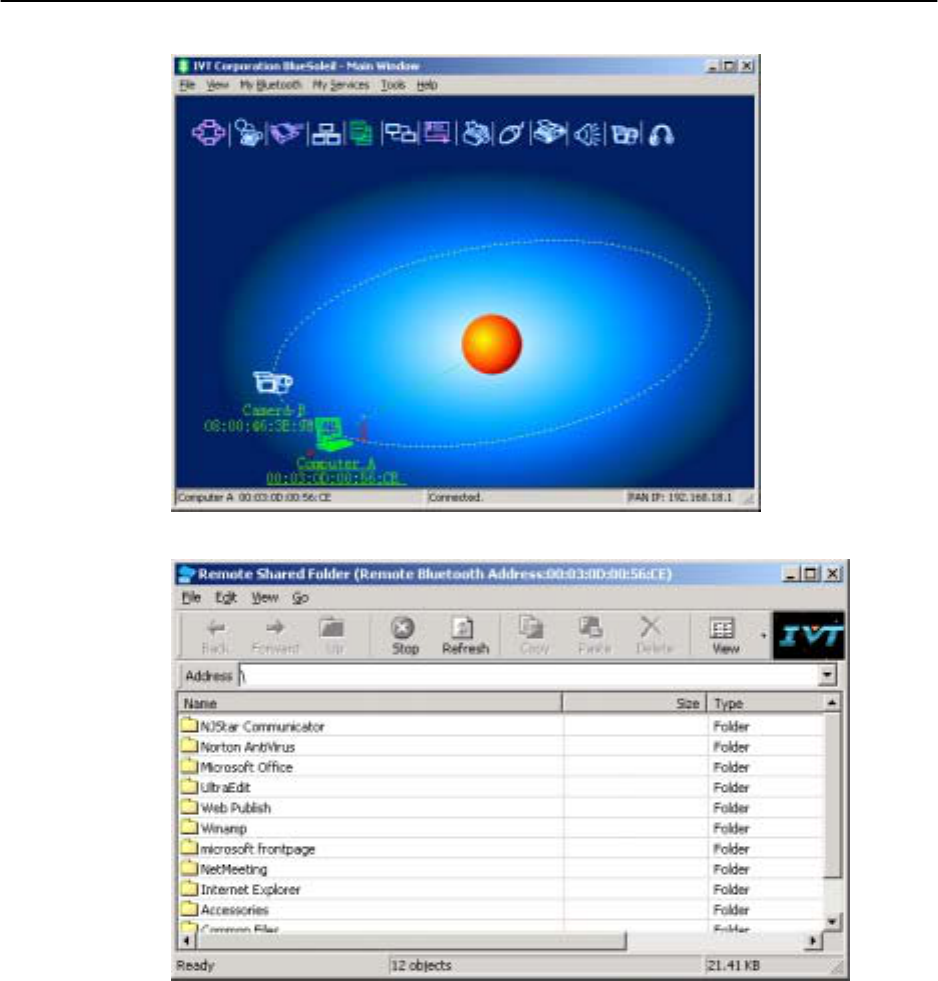
Task: Open File menu in Remote Shared Folder
Action: click(x=191, y=597)
